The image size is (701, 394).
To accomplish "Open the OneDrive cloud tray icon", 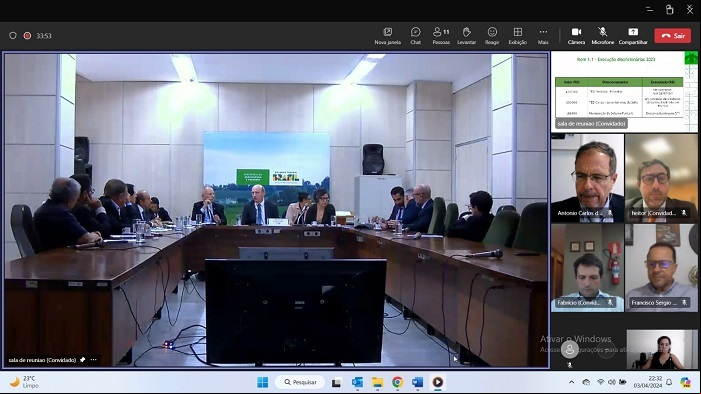I will pos(586,382).
